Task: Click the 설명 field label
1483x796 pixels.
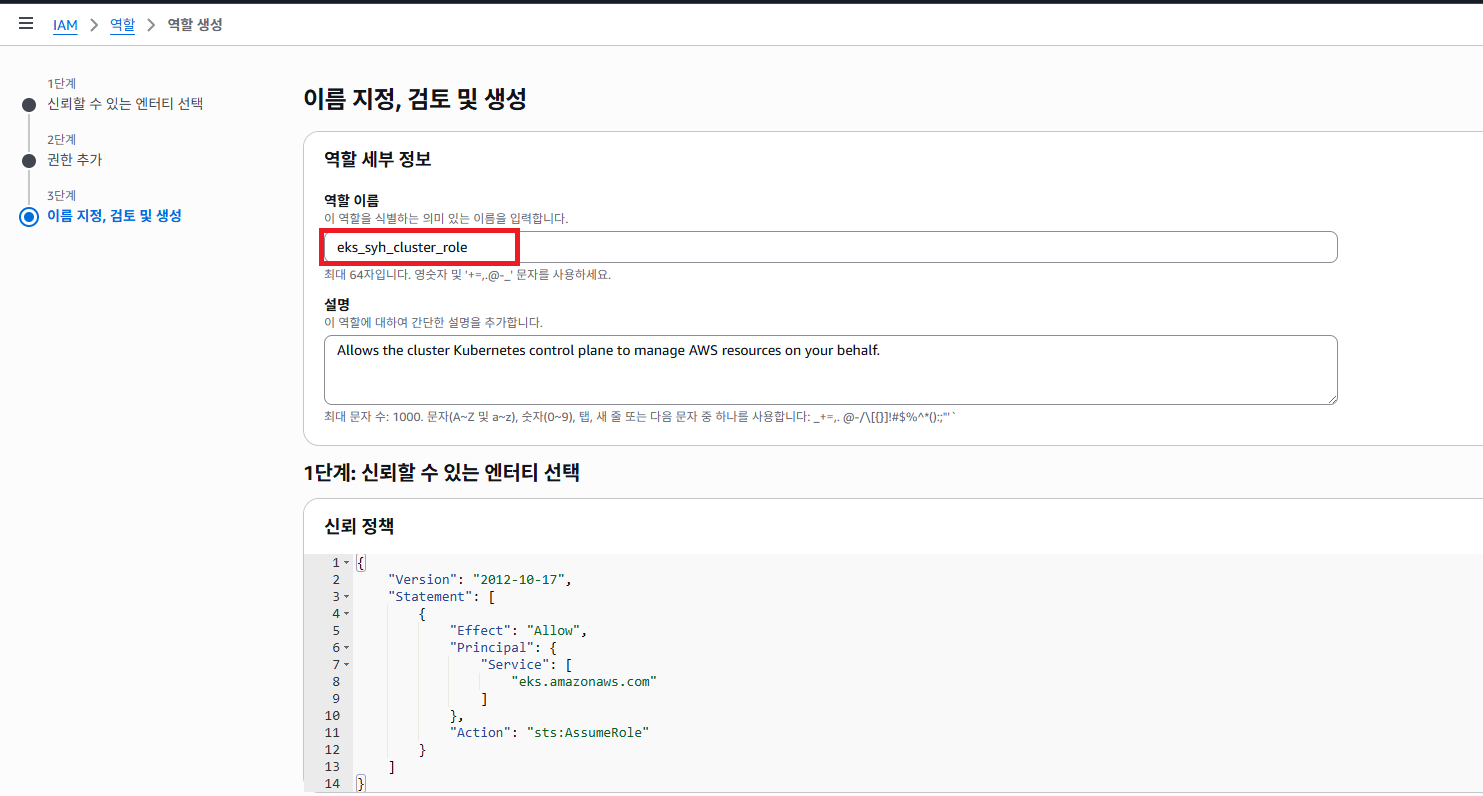Action: (x=337, y=305)
